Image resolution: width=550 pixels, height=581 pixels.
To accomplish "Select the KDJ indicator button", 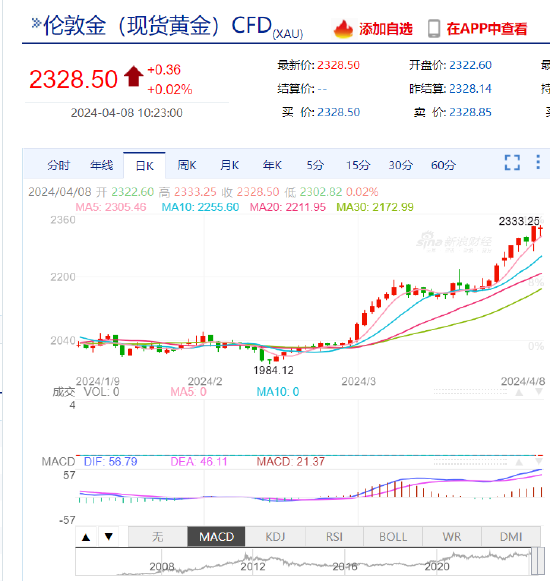I will point(275,537).
